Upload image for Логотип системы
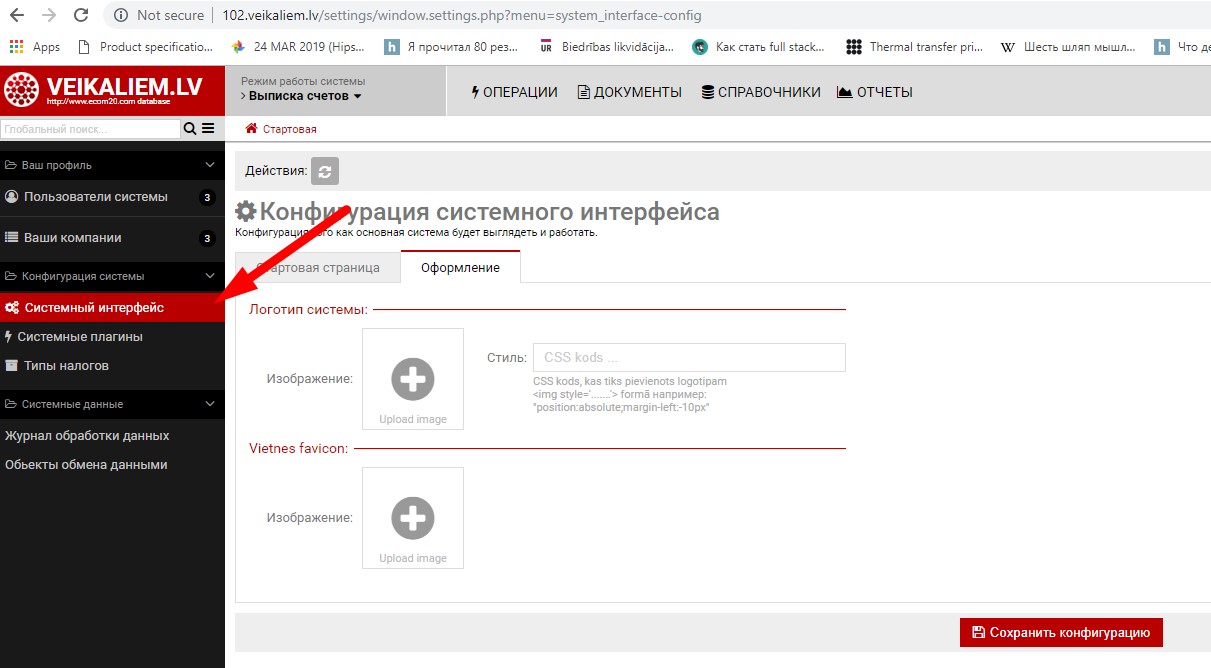The height and width of the screenshot is (668, 1211). click(x=413, y=379)
